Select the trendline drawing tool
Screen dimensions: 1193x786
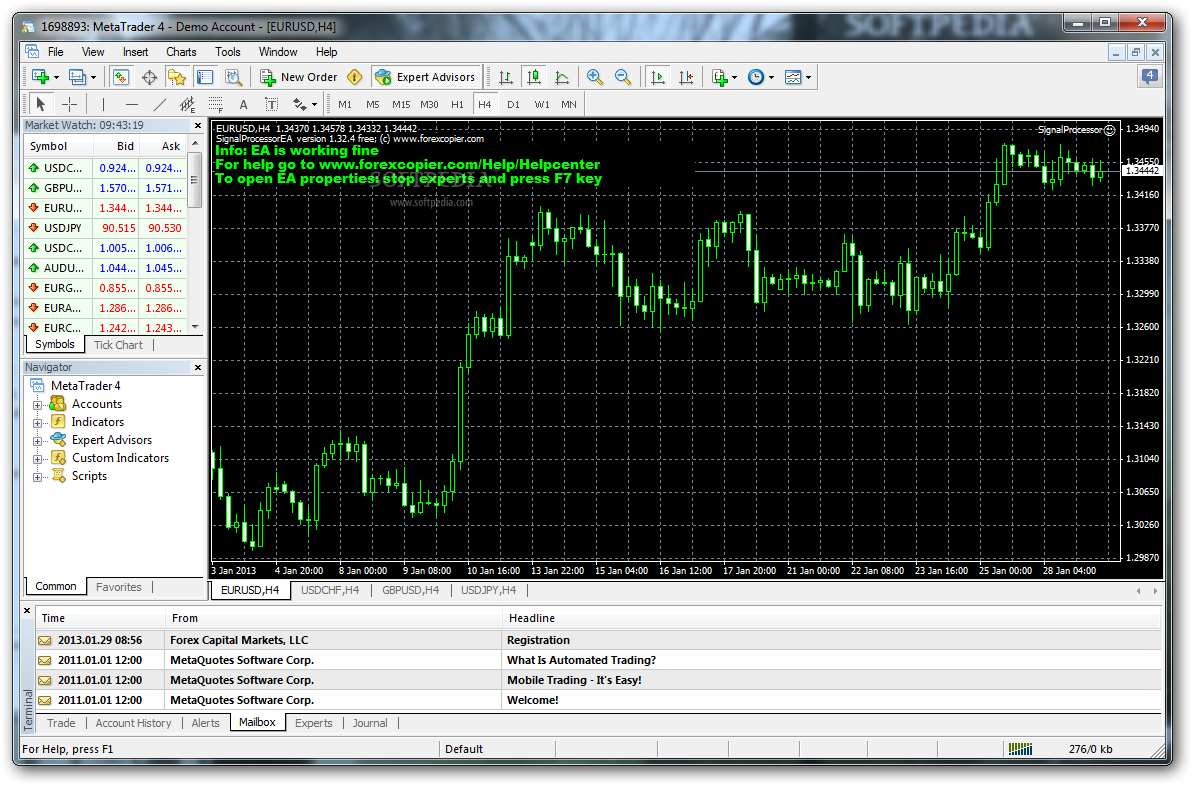(160, 104)
